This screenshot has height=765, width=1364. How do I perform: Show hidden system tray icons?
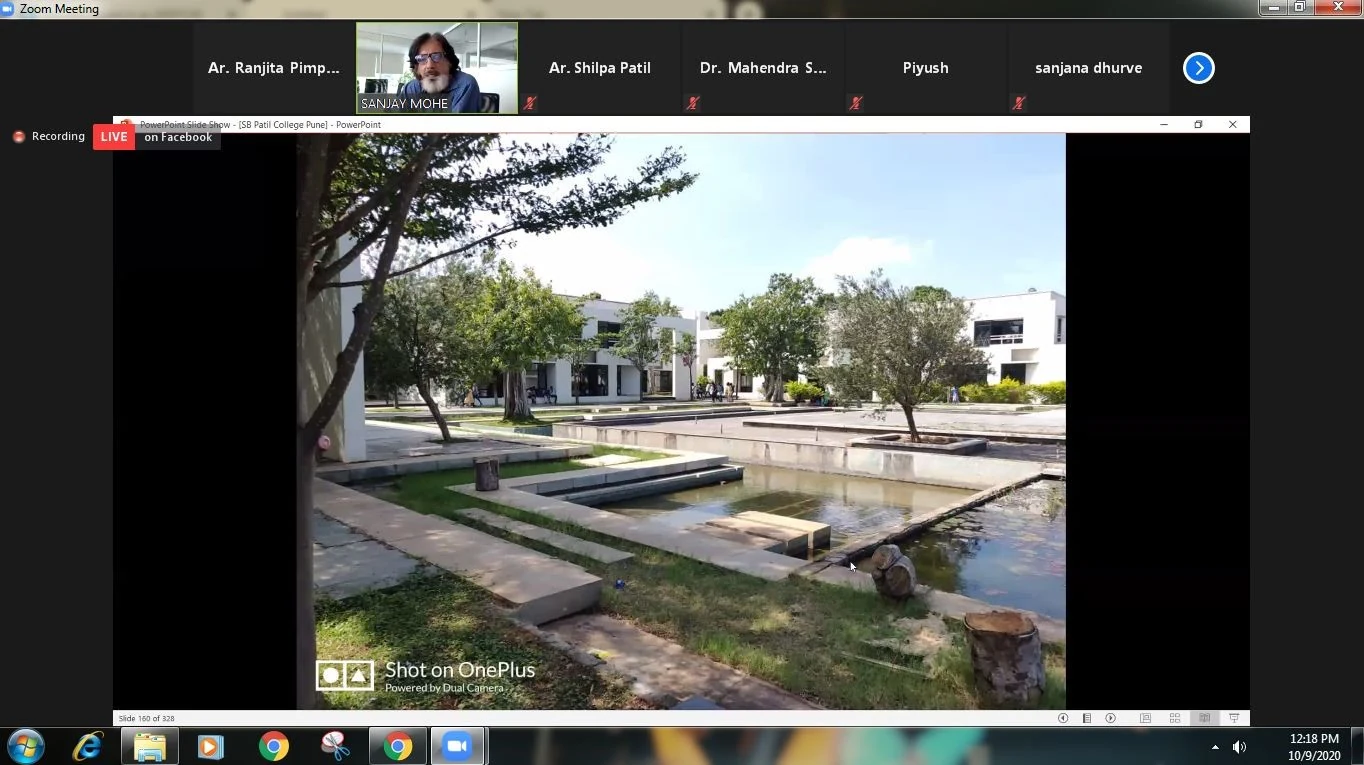pos(1215,747)
